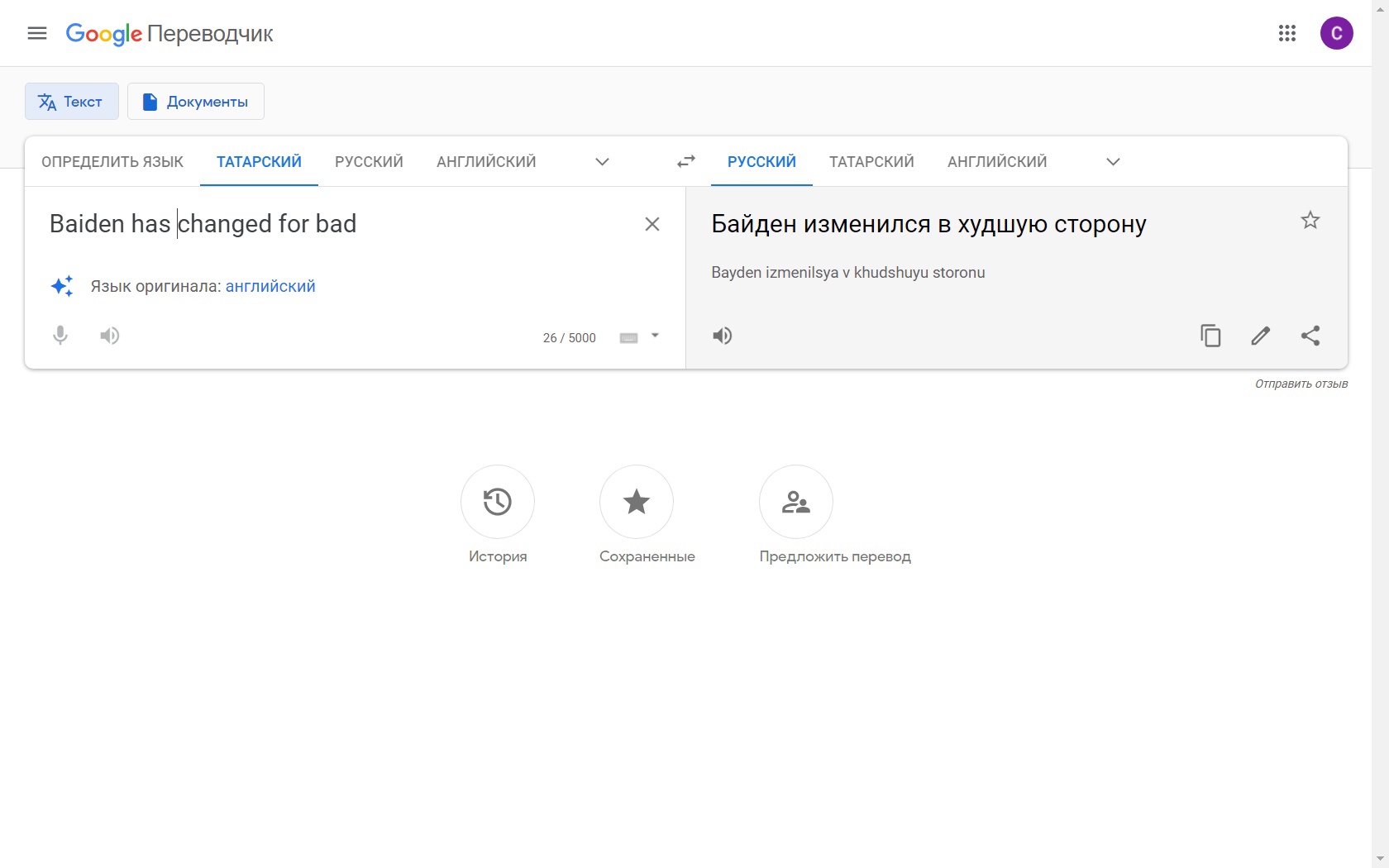Screen dimensions: 1389x868
Task: Switch to Документы translation mode
Action: [x=196, y=102]
